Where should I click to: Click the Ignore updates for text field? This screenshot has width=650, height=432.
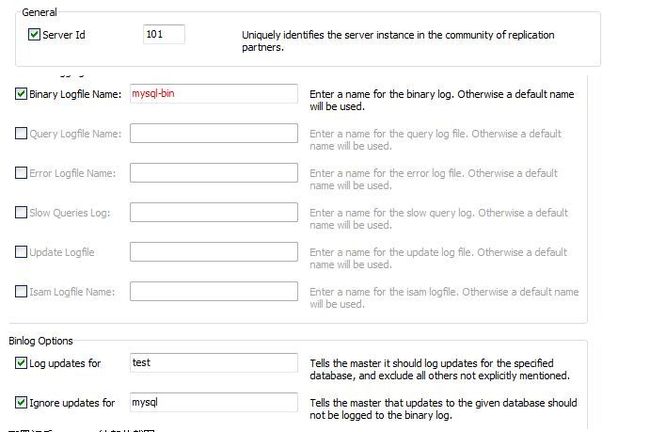coord(213,402)
